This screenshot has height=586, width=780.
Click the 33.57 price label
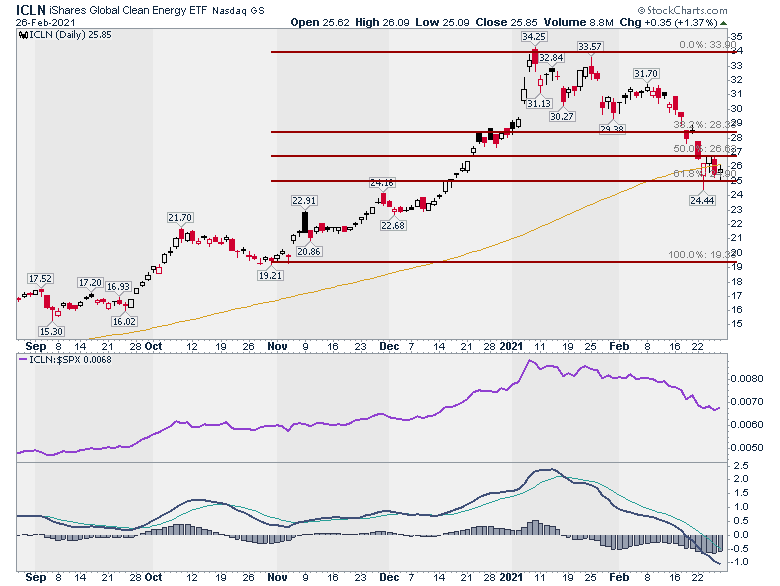click(x=589, y=46)
